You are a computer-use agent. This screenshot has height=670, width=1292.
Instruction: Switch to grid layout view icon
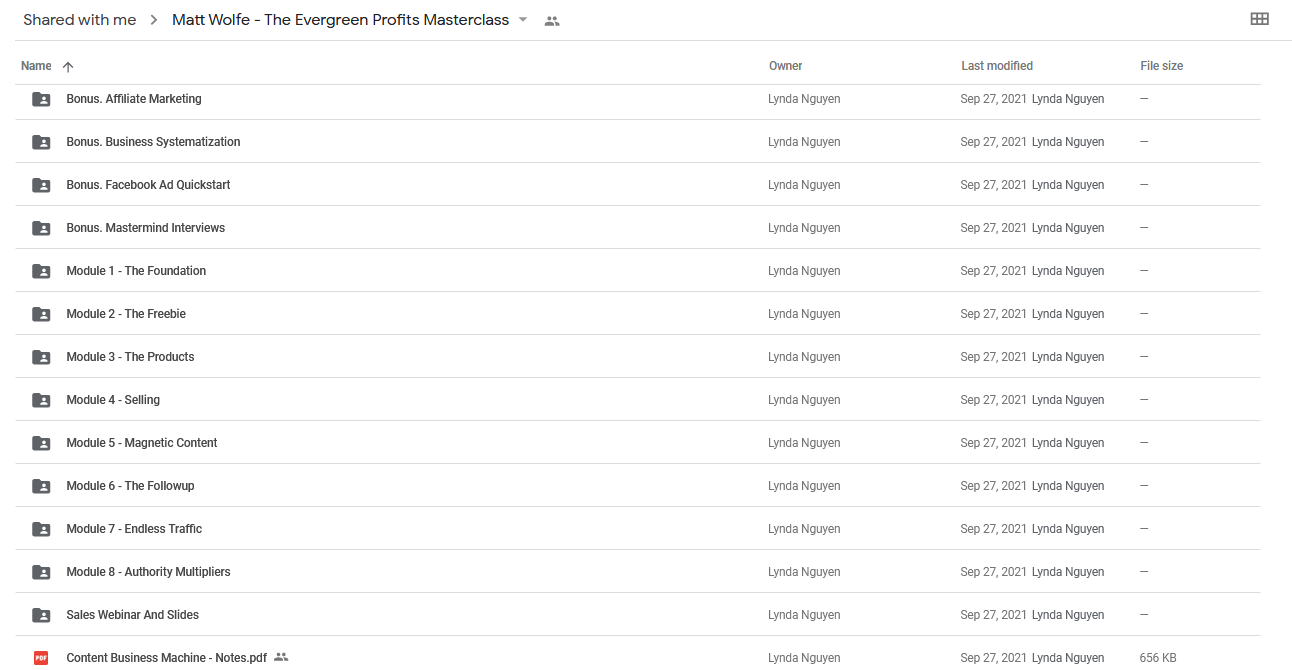(1259, 19)
